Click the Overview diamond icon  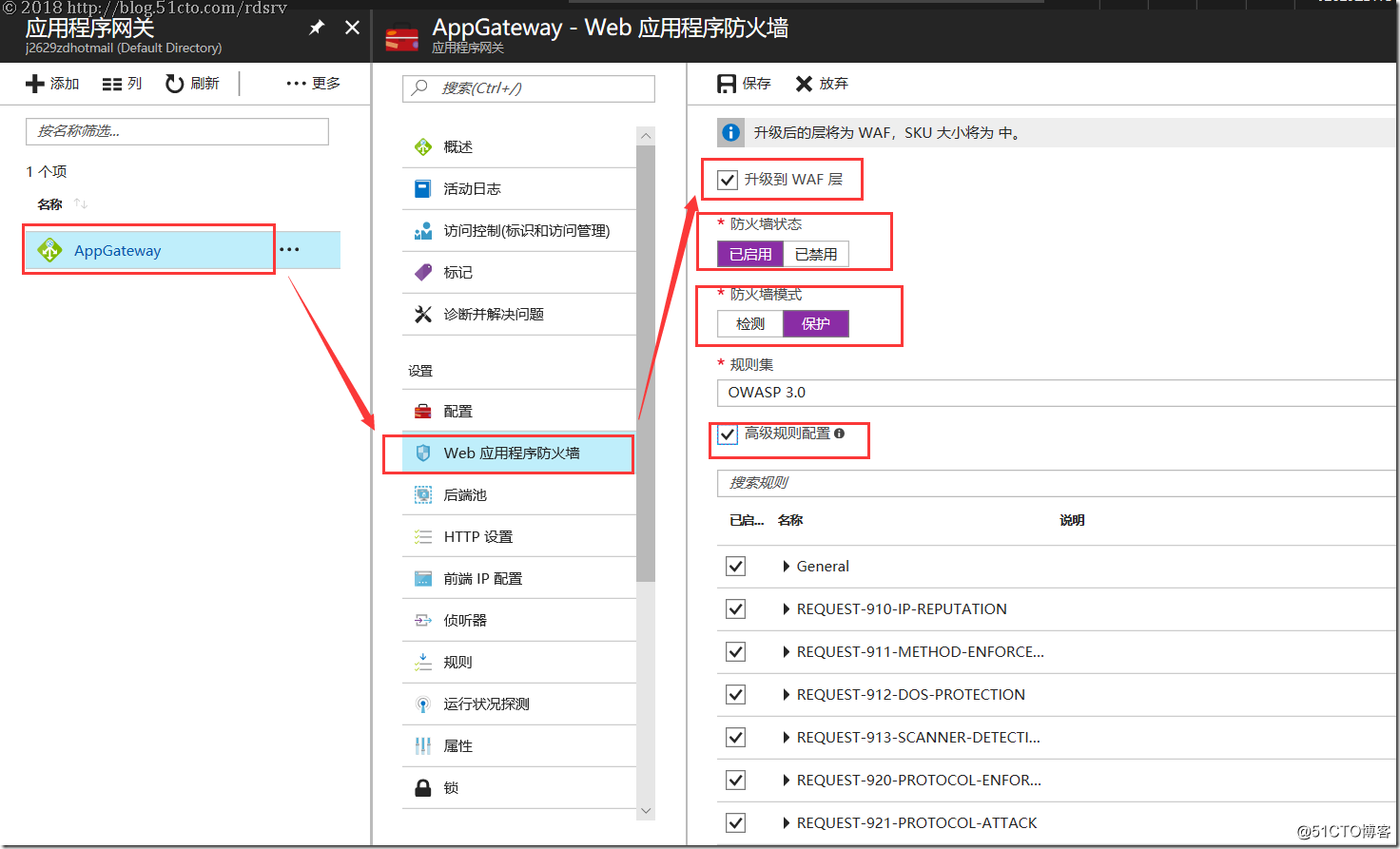(423, 146)
